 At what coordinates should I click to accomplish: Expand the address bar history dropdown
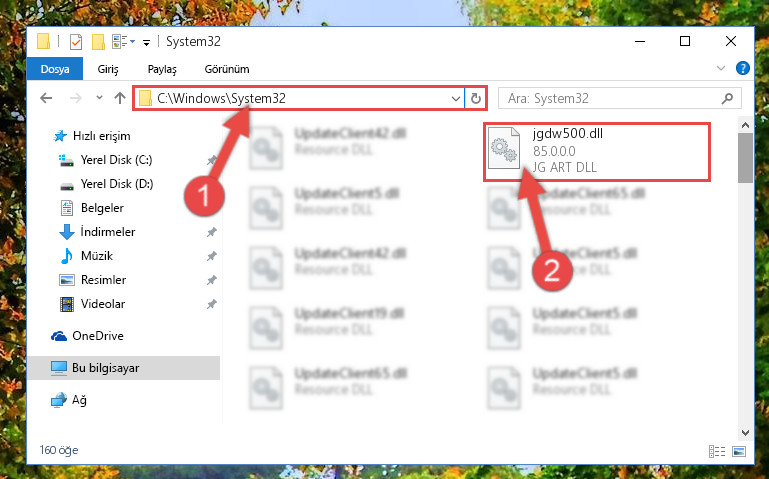click(456, 99)
